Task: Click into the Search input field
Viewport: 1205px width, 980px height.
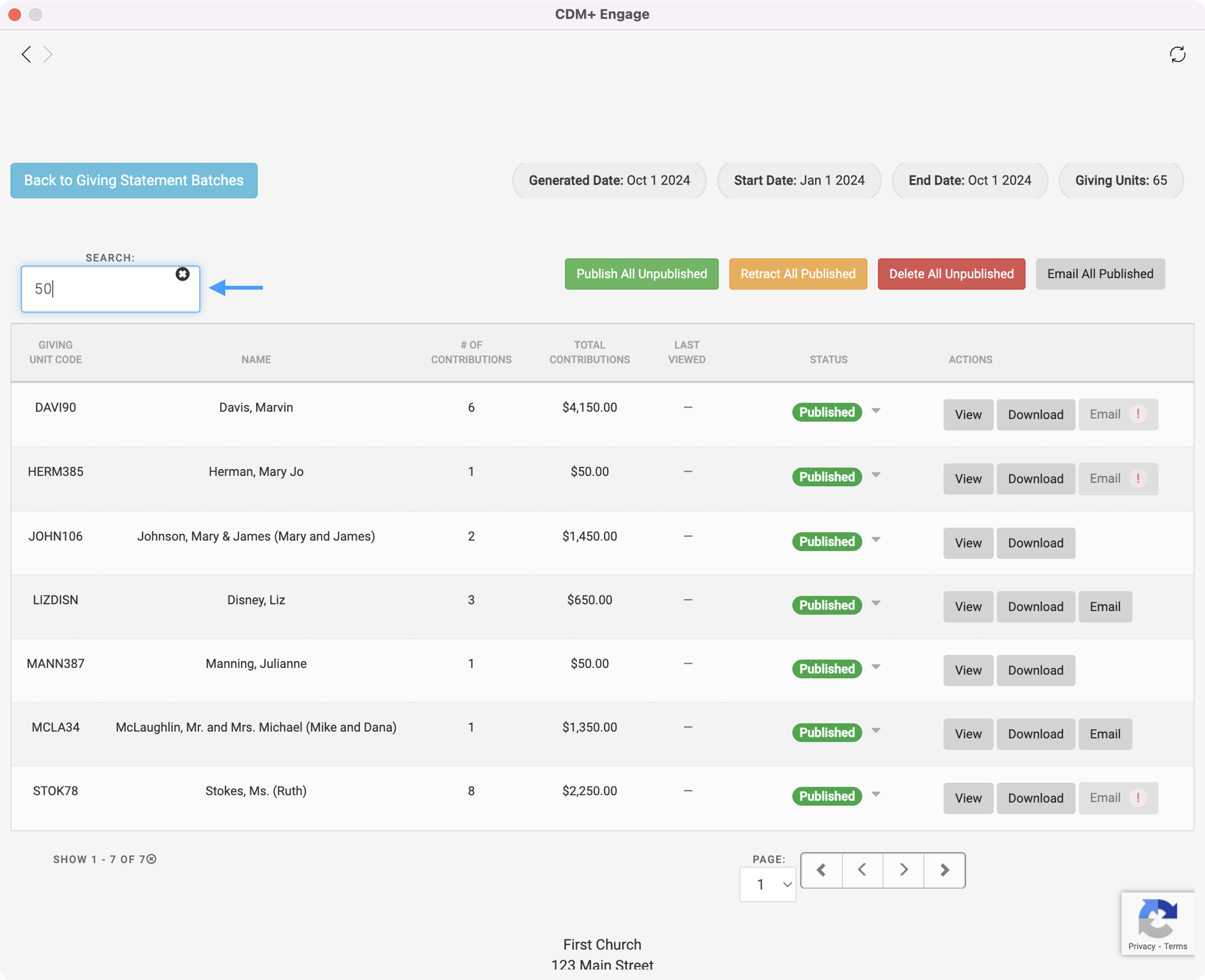Action: pyautogui.click(x=102, y=289)
